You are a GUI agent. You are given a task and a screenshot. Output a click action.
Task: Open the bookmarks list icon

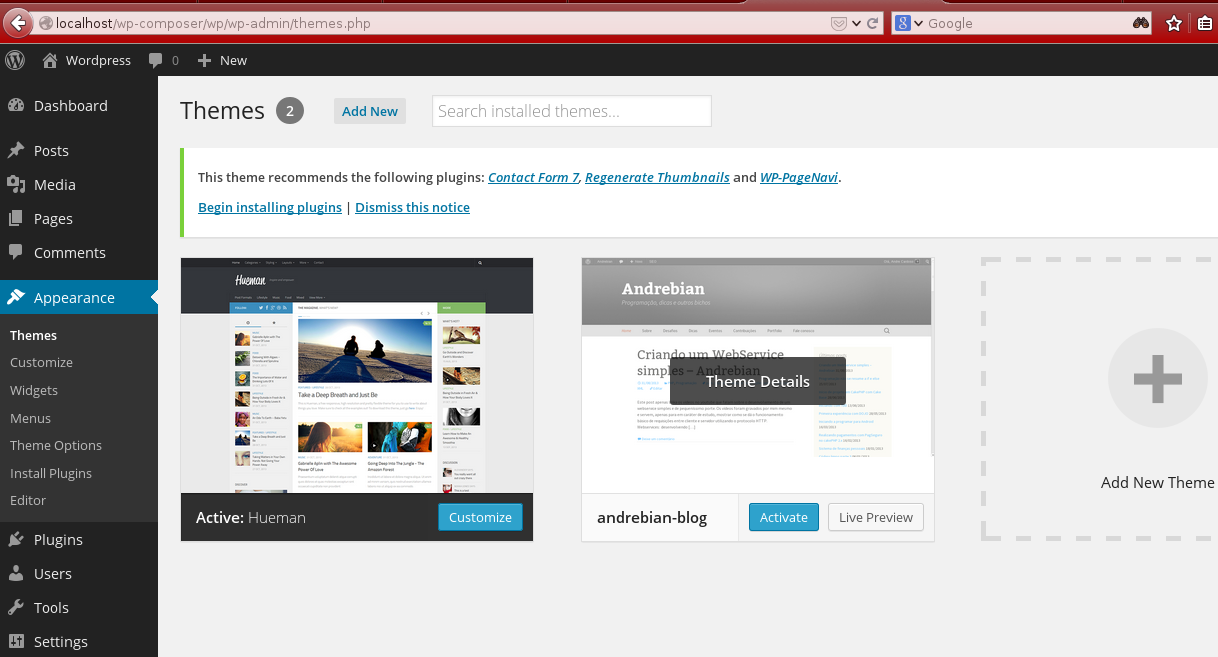point(1207,23)
